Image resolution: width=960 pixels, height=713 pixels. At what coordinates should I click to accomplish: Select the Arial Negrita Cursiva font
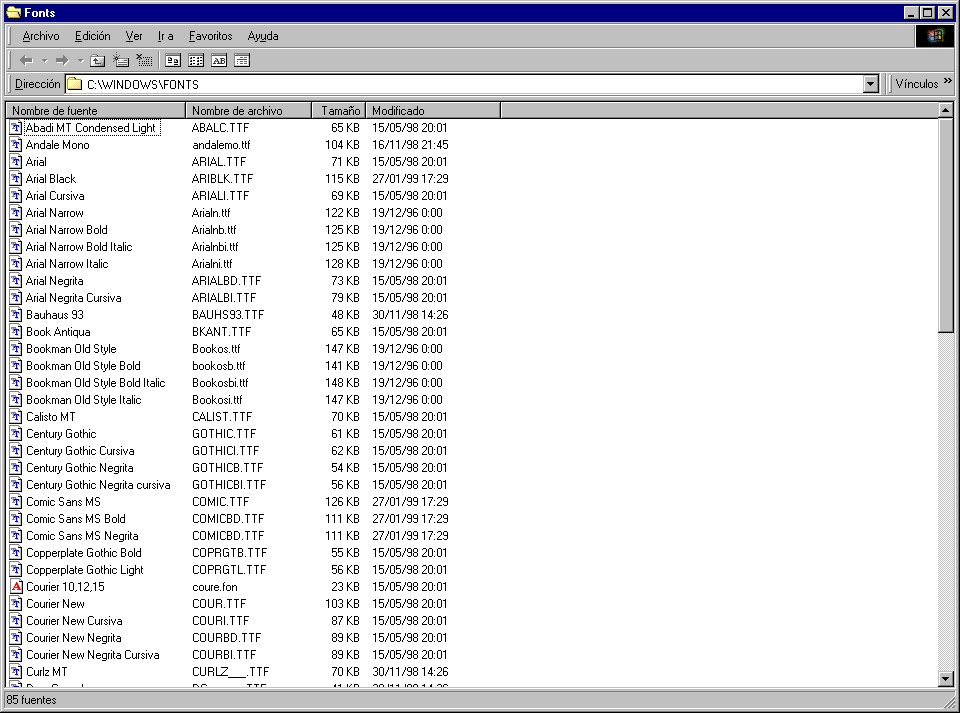click(73, 298)
